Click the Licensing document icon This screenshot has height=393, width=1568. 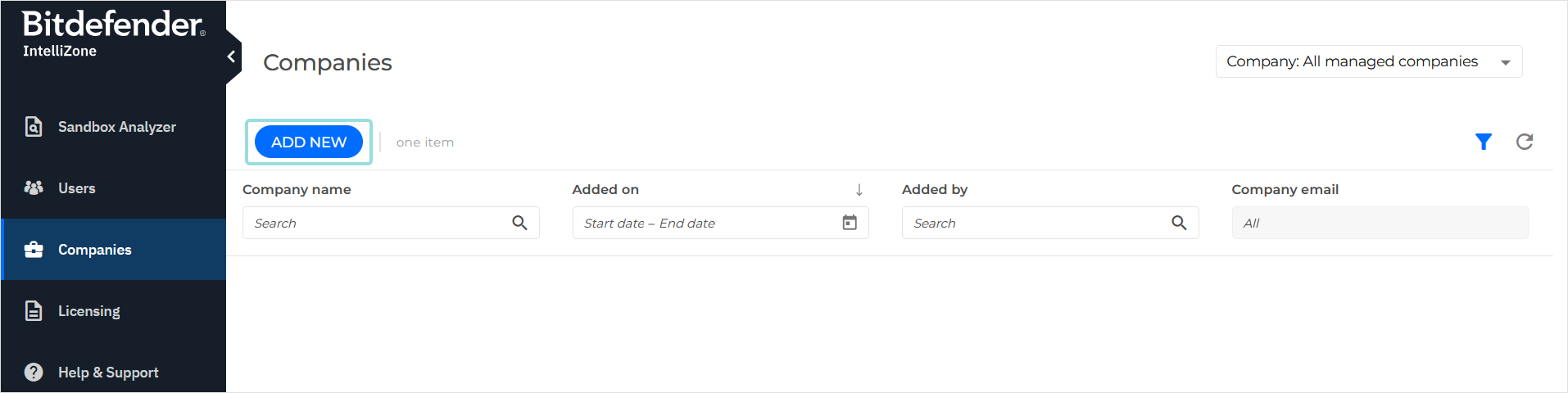34,311
